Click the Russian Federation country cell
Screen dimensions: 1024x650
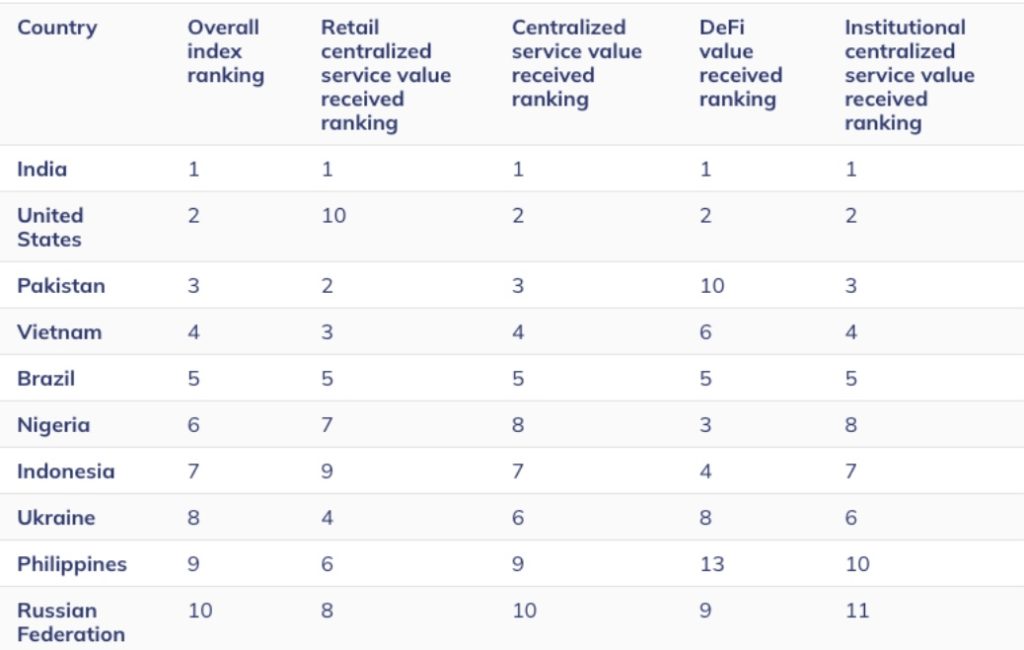[x=70, y=622]
